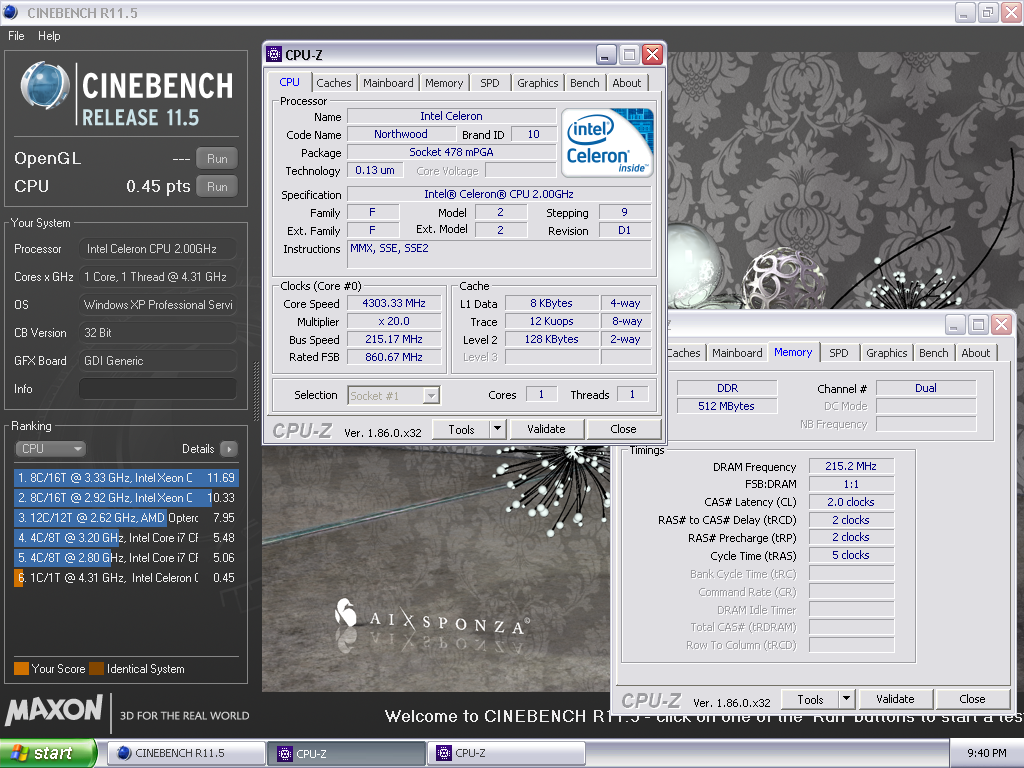
Task: Click memory size value 512 MBytes
Action: pos(726,406)
